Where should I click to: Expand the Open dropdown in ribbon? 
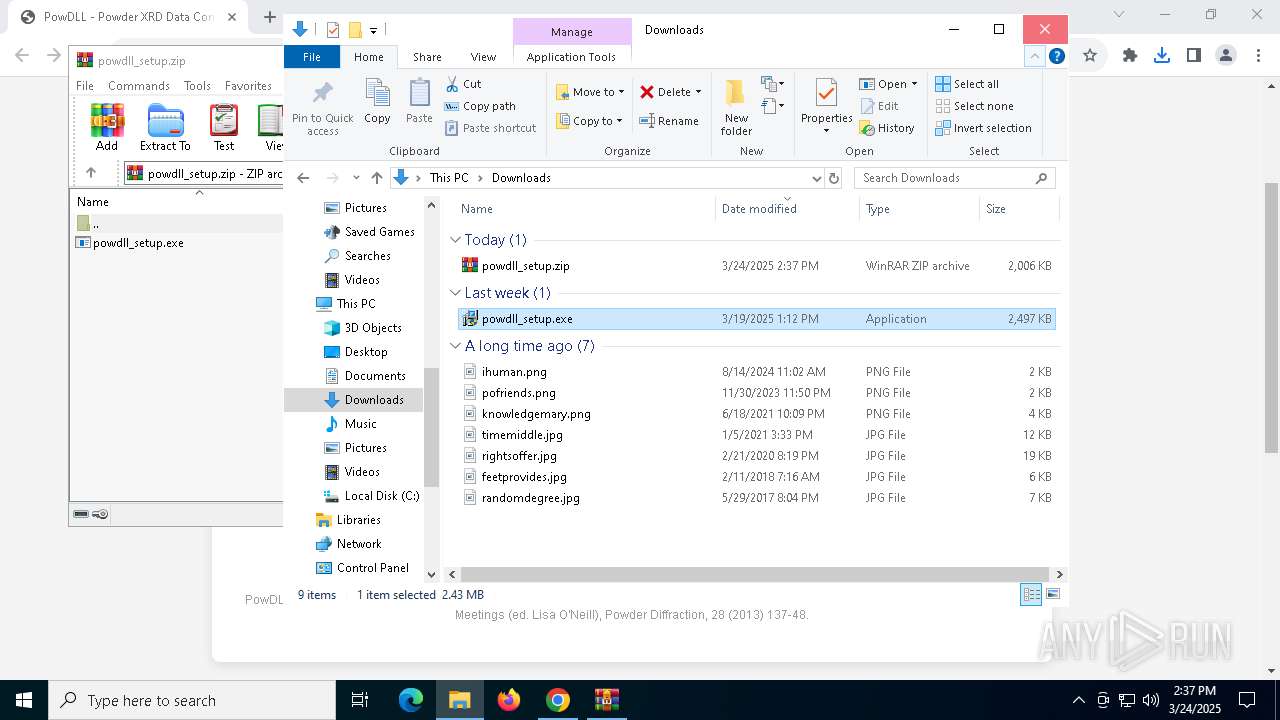click(x=914, y=84)
